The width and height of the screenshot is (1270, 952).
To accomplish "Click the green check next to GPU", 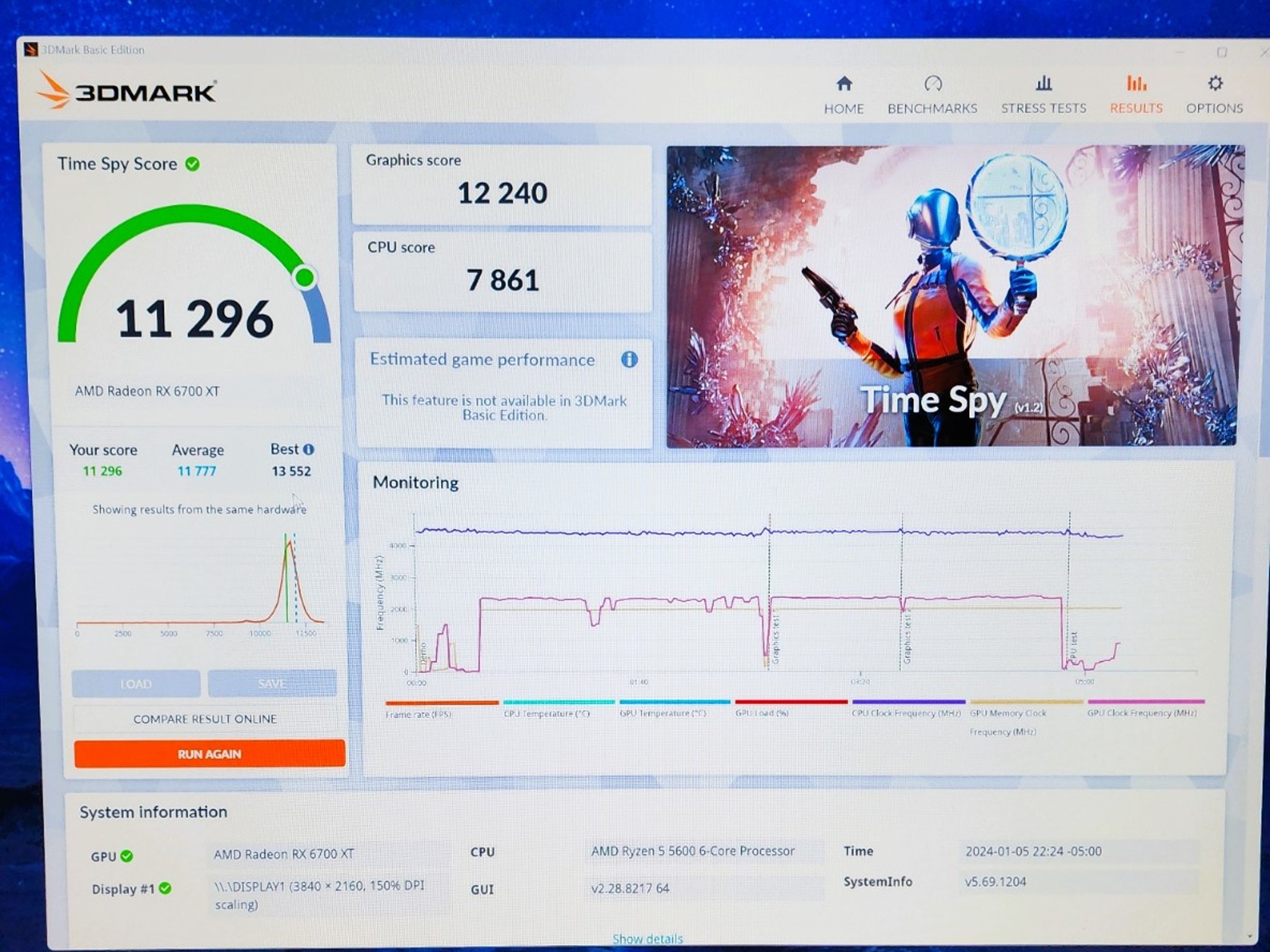I will (x=127, y=856).
